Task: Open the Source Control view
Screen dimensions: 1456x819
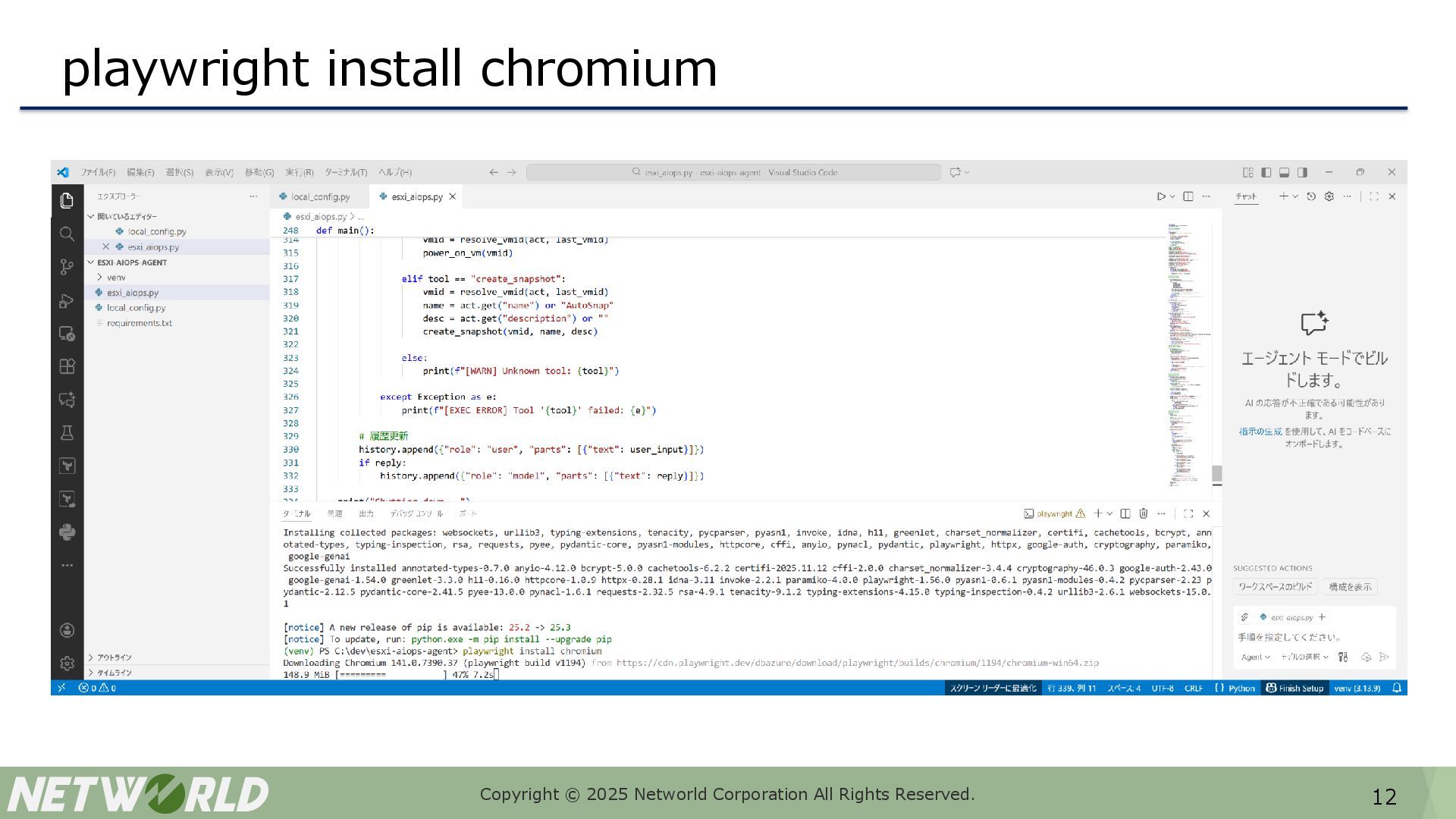Action: [x=67, y=267]
